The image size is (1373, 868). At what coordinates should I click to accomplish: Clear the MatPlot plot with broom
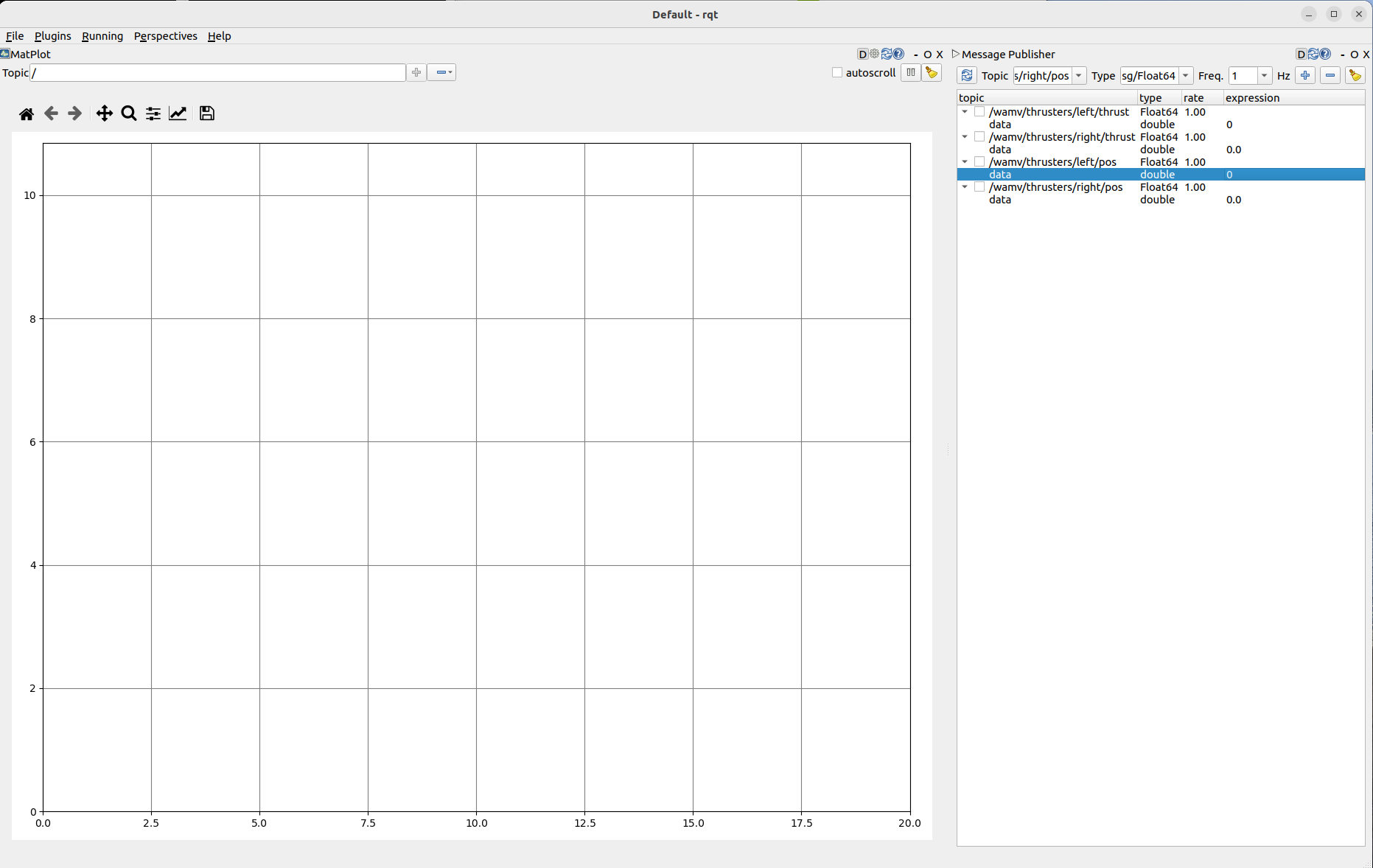tap(932, 72)
